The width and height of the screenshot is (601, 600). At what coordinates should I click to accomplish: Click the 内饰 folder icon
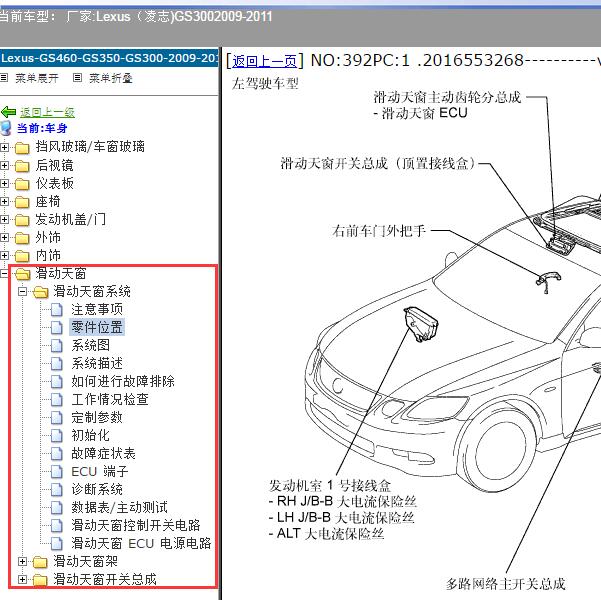[x=22, y=256]
